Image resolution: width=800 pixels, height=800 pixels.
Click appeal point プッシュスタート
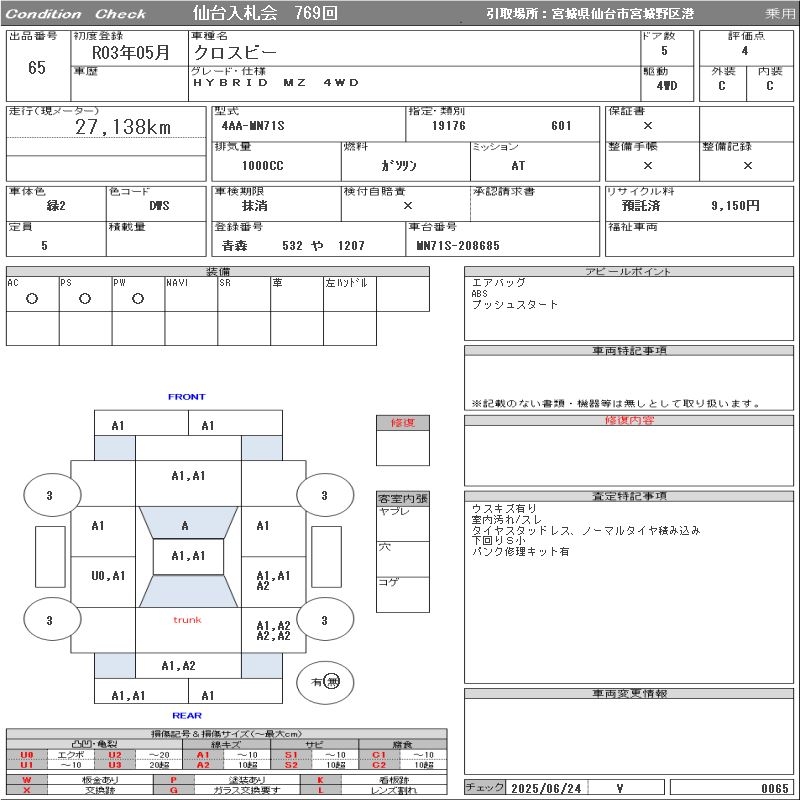[515, 305]
